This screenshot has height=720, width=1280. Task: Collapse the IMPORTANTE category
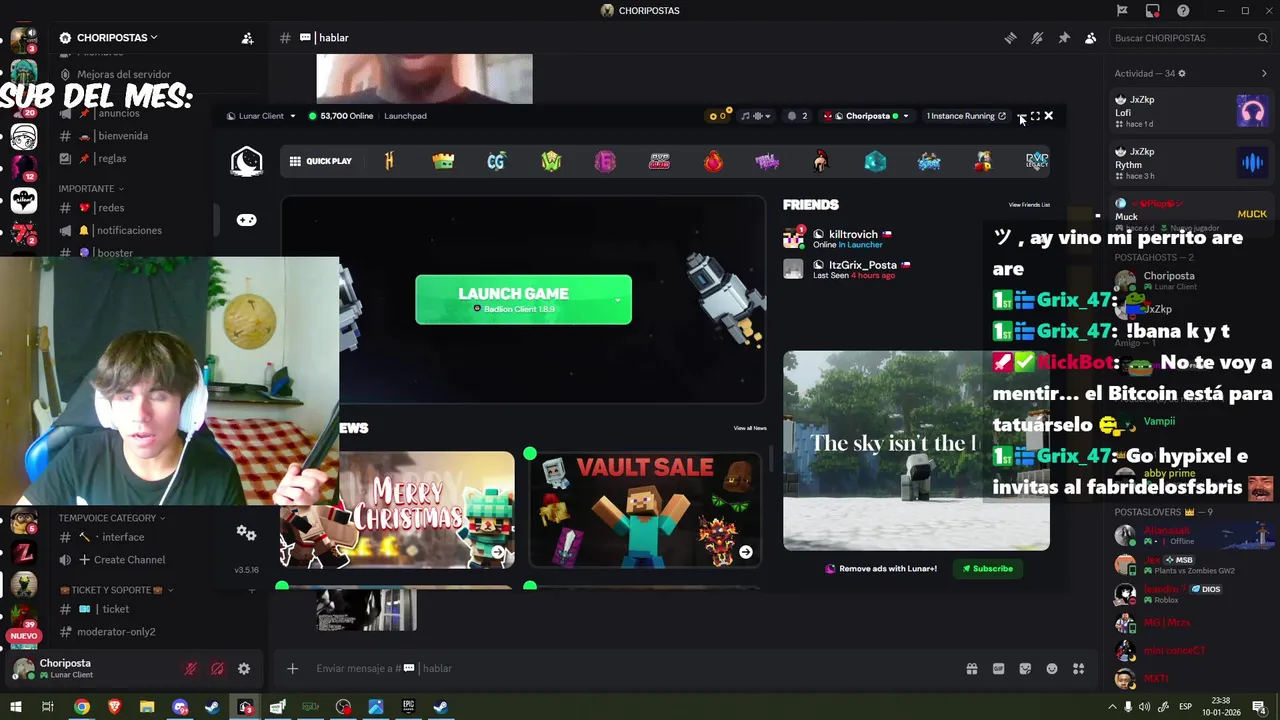90,188
